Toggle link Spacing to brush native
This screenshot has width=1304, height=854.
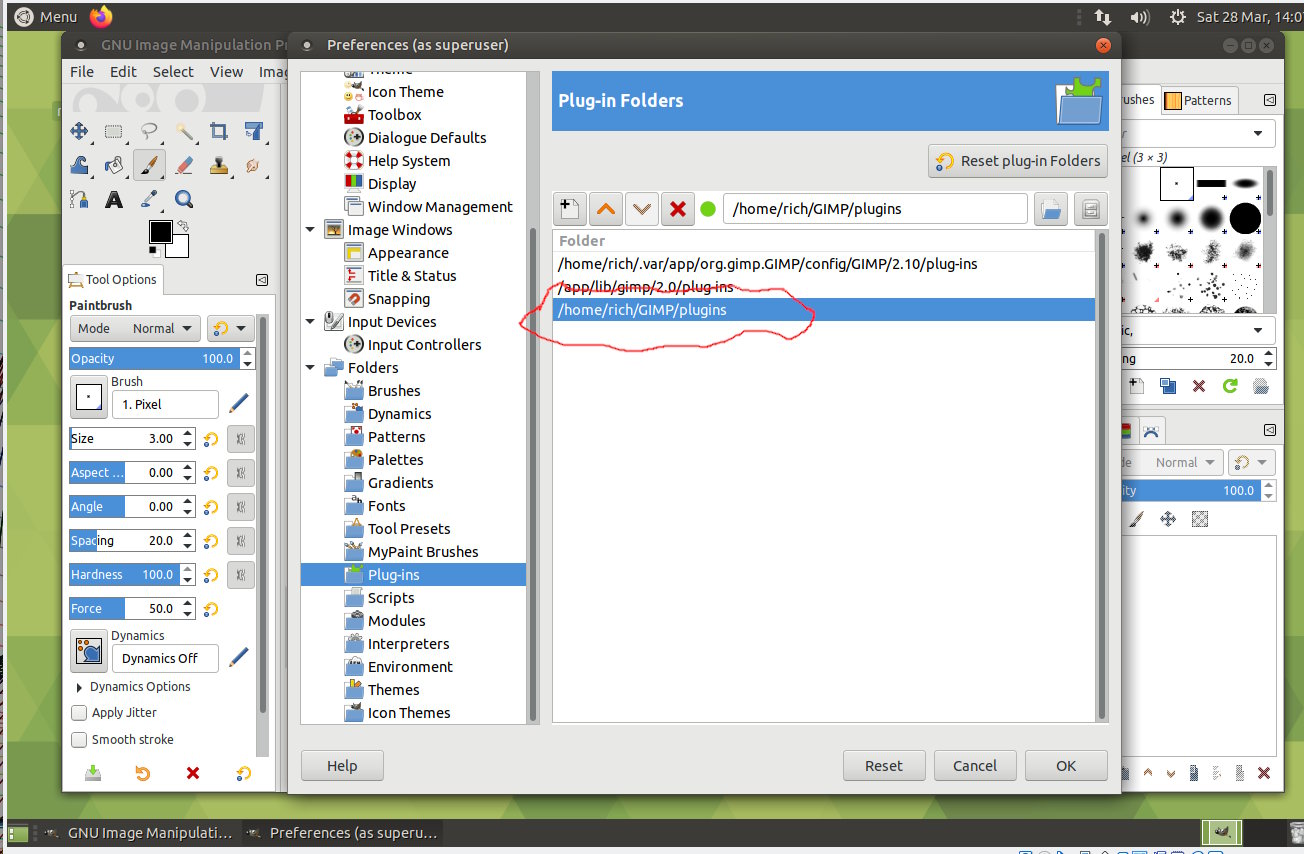[240, 541]
